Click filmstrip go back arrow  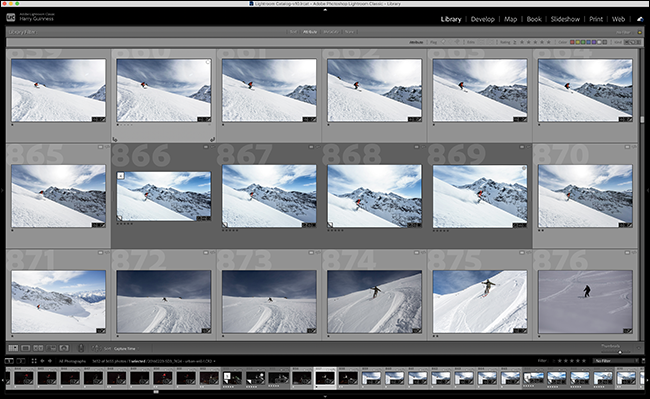[42, 361]
